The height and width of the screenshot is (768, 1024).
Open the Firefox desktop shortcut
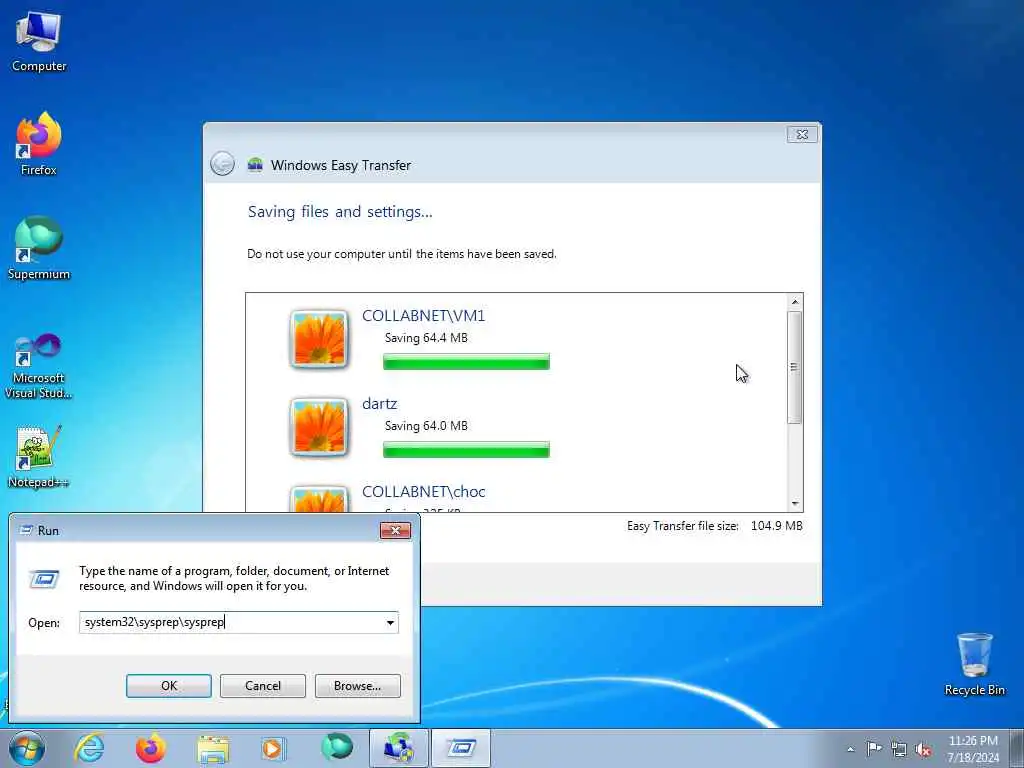pos(39,144)
